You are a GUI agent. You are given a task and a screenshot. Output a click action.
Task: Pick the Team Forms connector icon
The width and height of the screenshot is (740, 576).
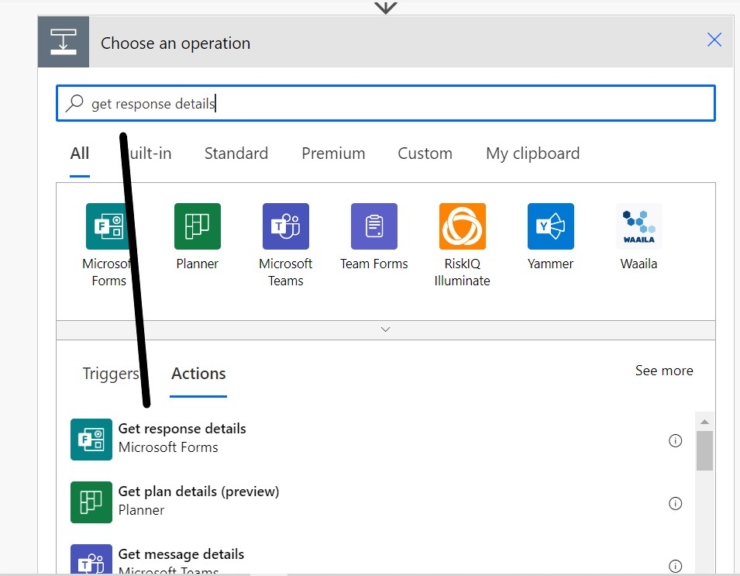(x=374, y=227)
